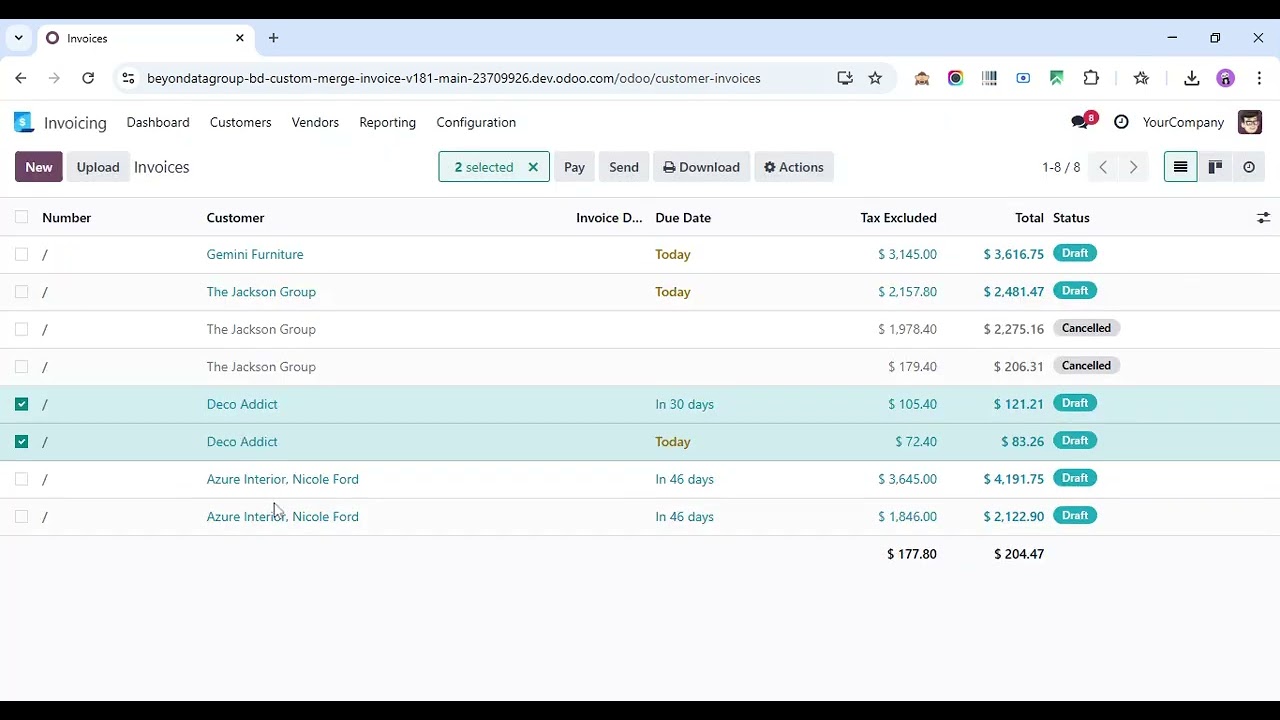Bookmark this page with the star
This screenshot has height=720, width=1280.
point(875,78)
